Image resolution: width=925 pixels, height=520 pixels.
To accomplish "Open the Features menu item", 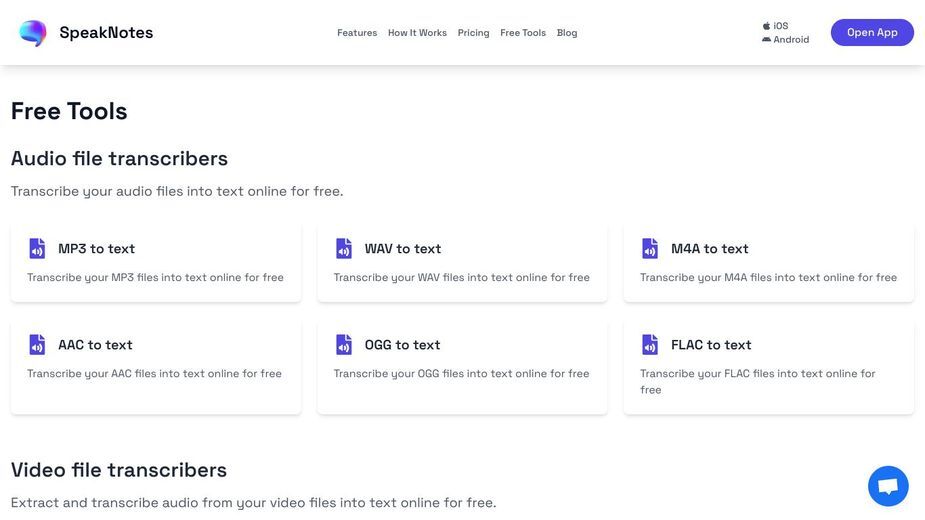I will tap(357, 33).
